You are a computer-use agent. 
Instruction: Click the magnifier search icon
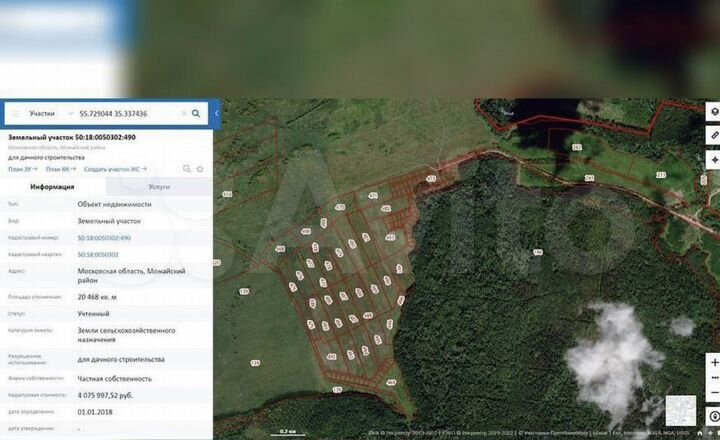click(x=196, y=114)
